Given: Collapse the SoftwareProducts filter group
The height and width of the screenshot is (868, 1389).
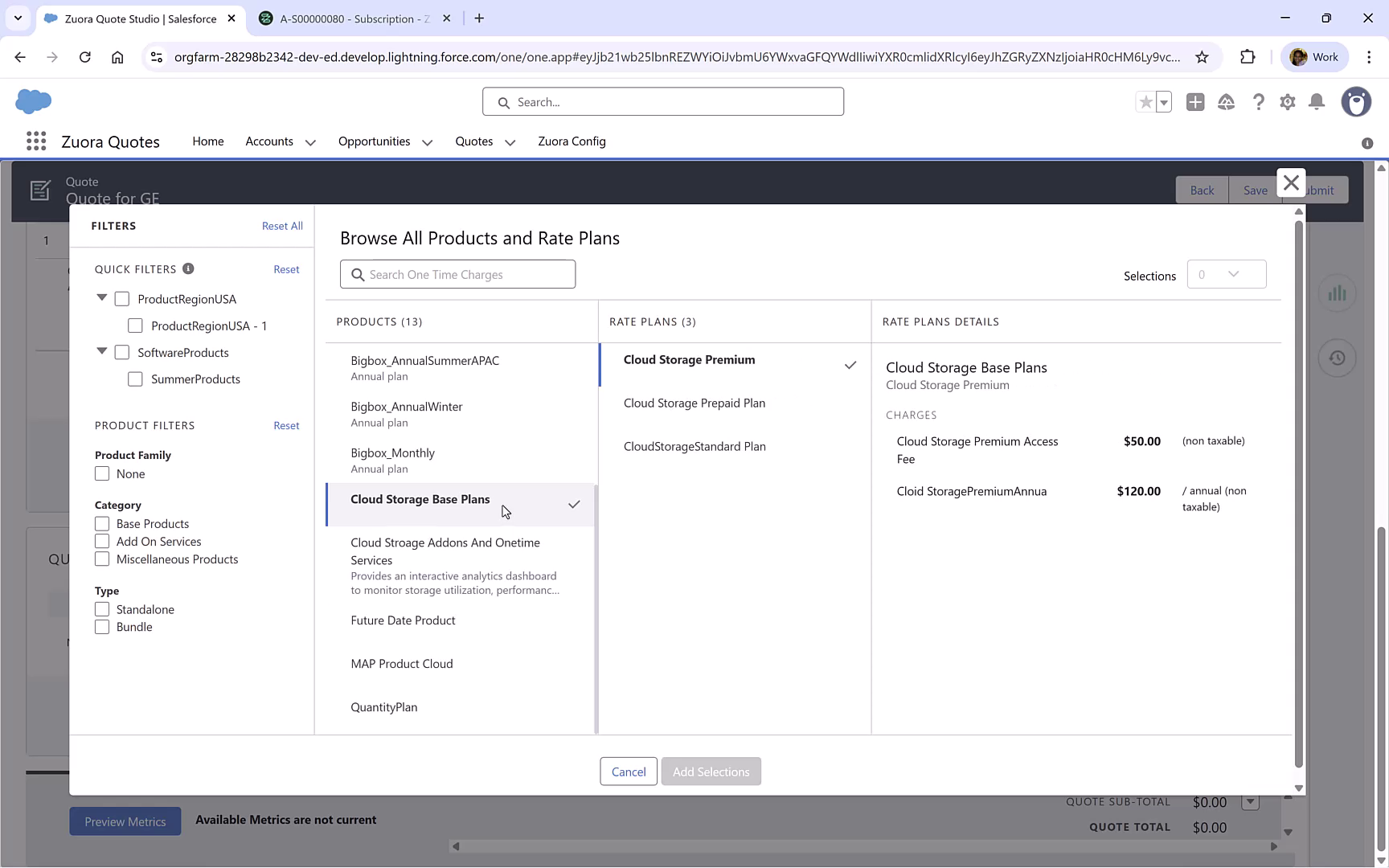Looking at the screenshot, I should pyautogui.click(x=101, y=351).
